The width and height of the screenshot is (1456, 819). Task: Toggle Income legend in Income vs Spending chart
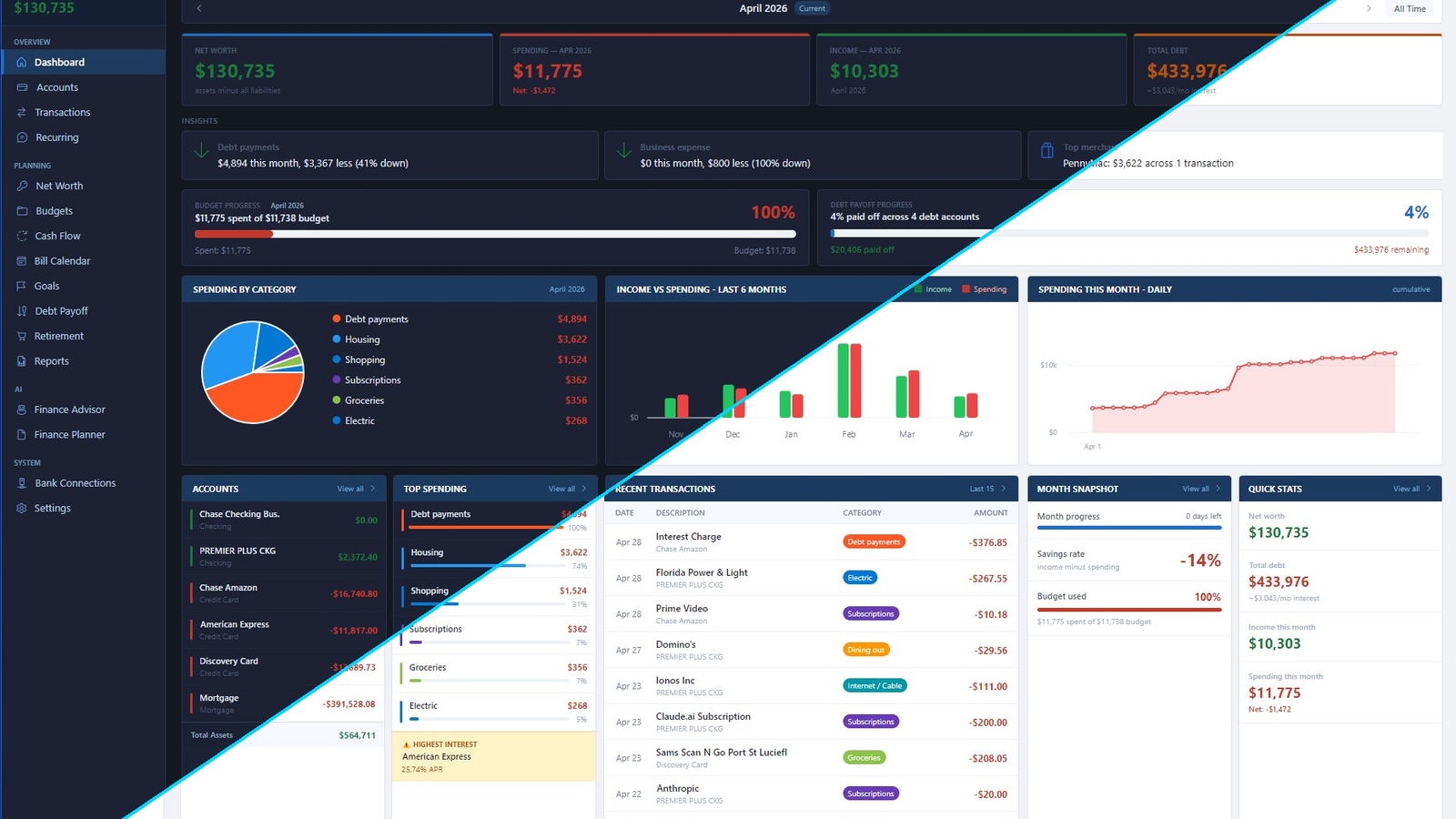tap(934, 289)
